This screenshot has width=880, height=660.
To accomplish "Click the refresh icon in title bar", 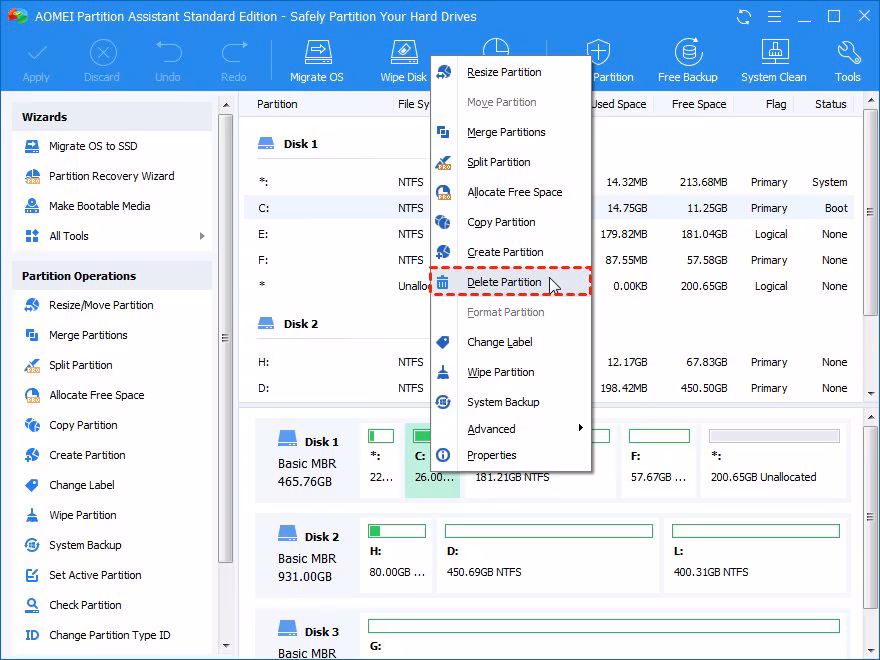I will click(x=744, y=17).
